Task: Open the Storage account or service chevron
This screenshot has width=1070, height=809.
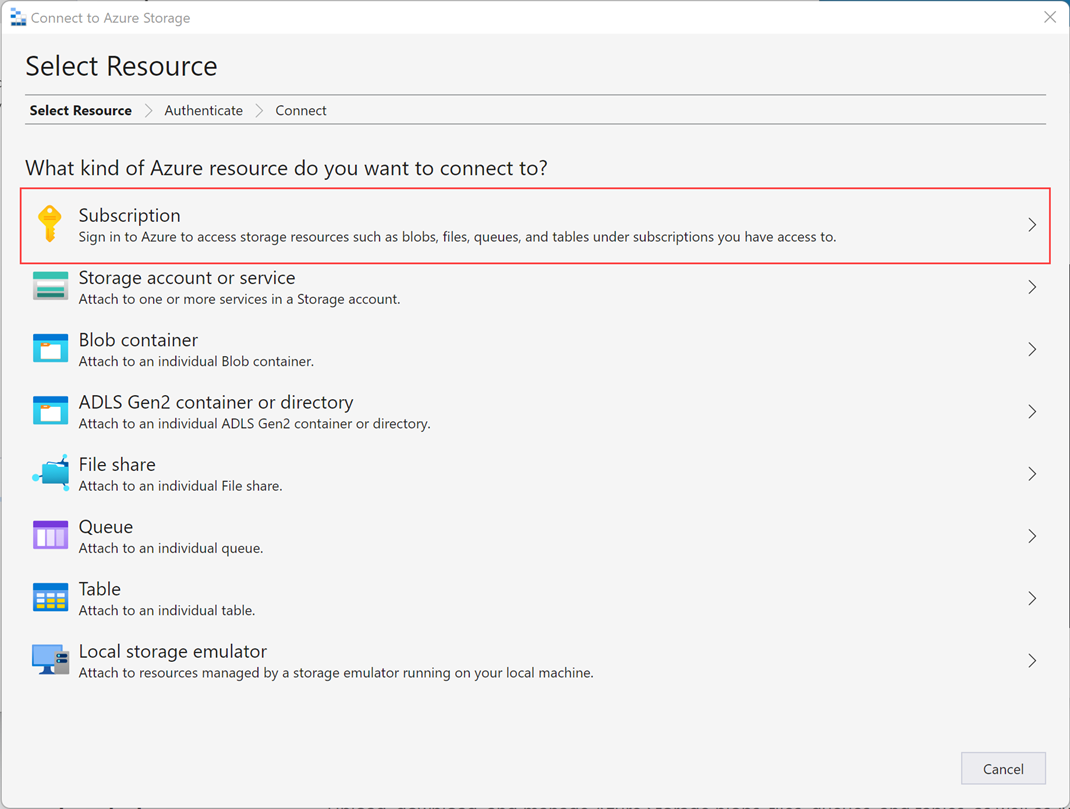Action: pyautogui.click(x=1032, y=286)
